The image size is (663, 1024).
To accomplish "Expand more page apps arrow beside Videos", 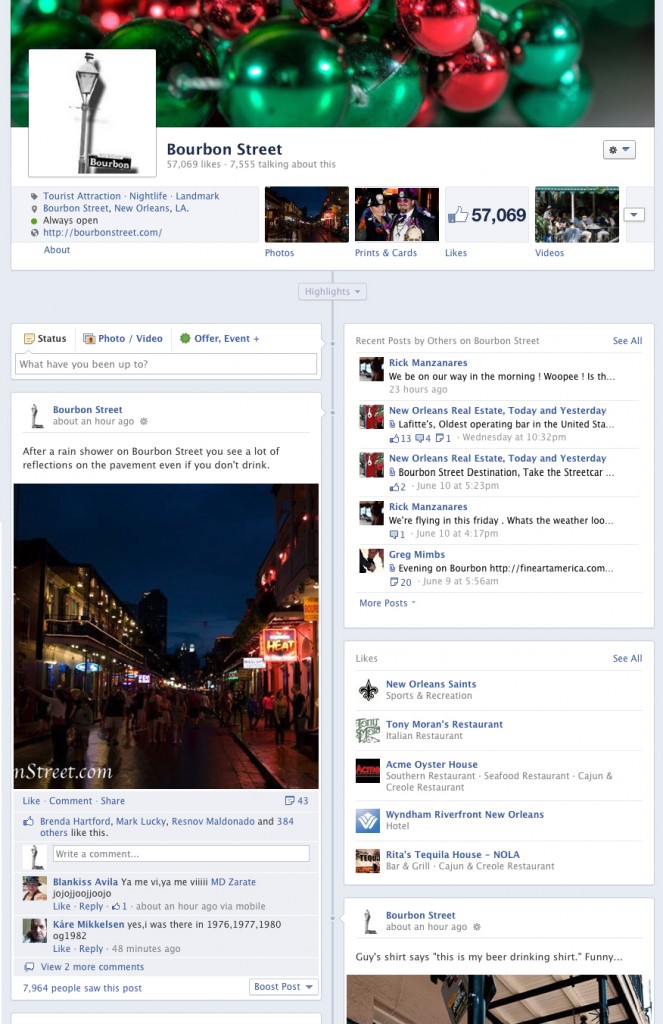I will point(634,214).
